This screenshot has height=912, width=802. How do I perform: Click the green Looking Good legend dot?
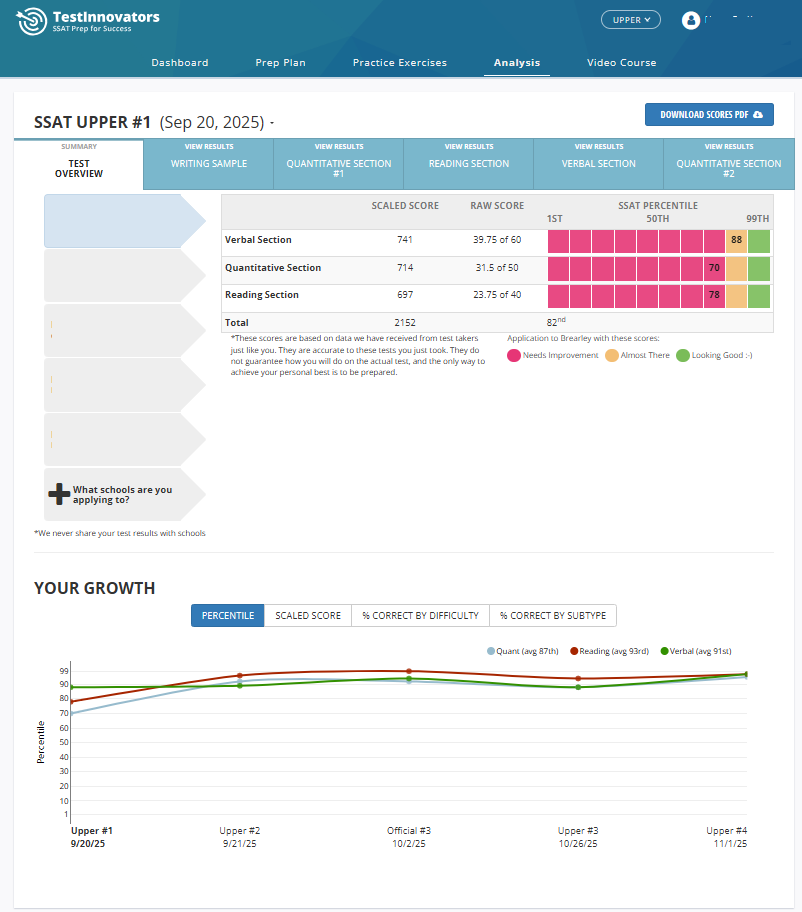(x=685, y=355)
